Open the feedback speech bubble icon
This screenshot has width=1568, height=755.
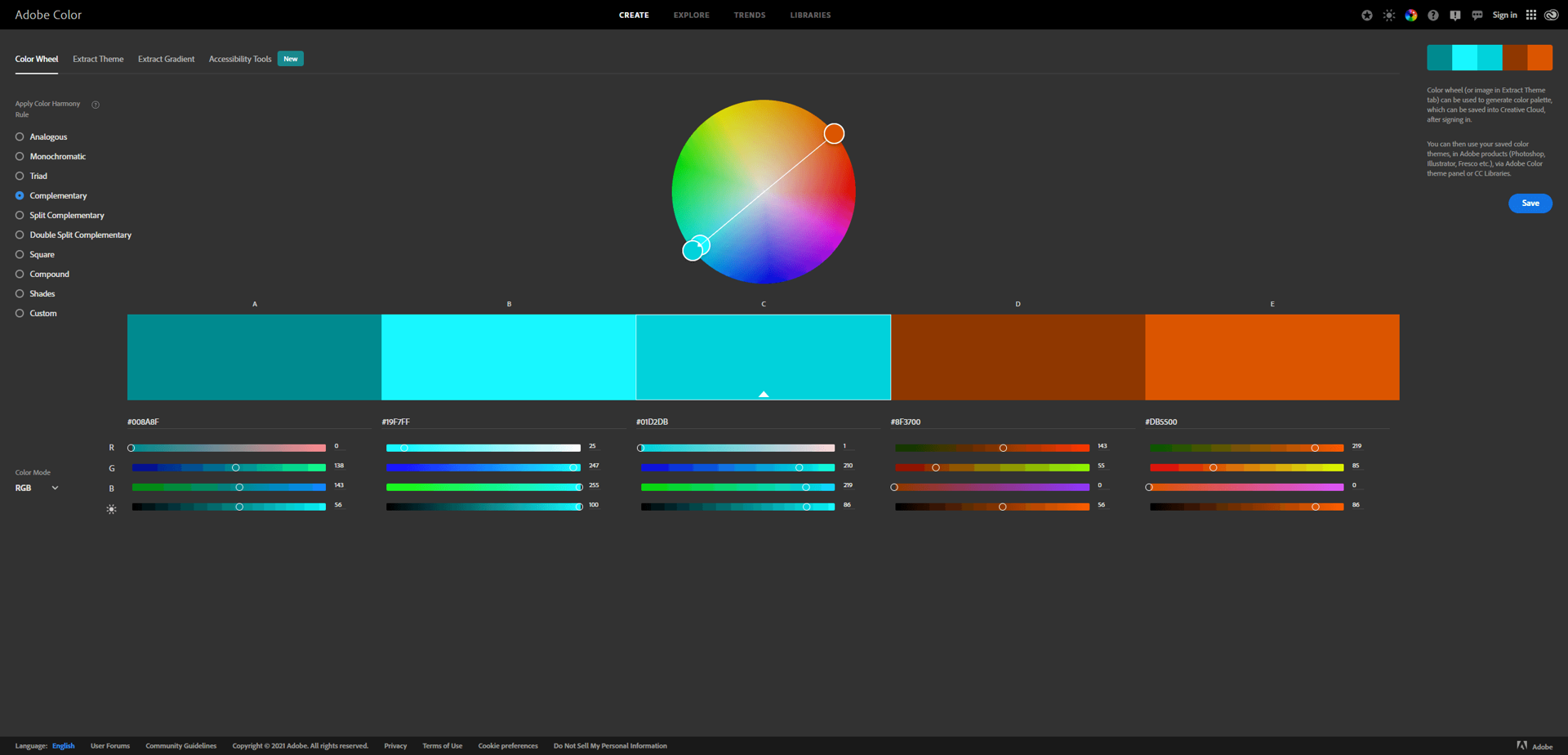tap(1477, 15)
